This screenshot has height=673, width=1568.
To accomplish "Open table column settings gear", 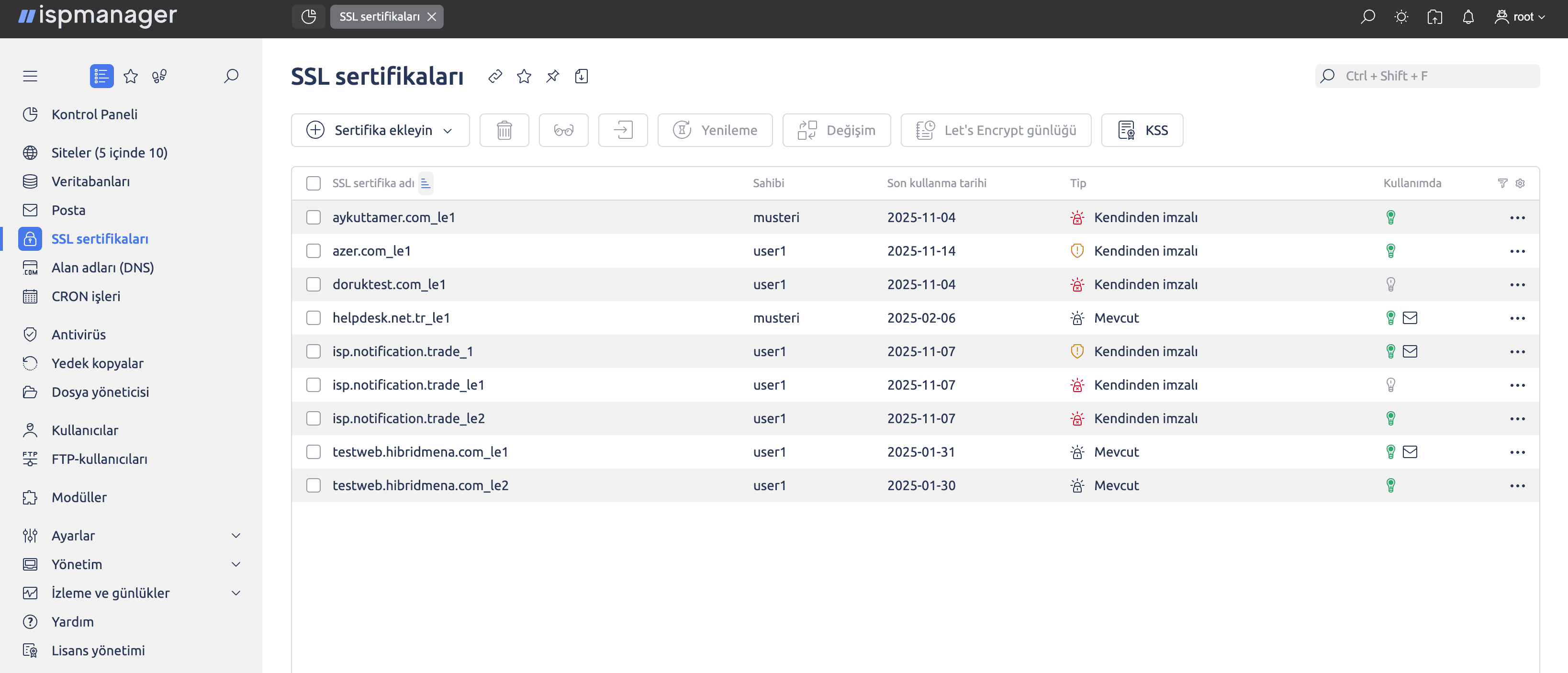I will (x=1520, y=183).
